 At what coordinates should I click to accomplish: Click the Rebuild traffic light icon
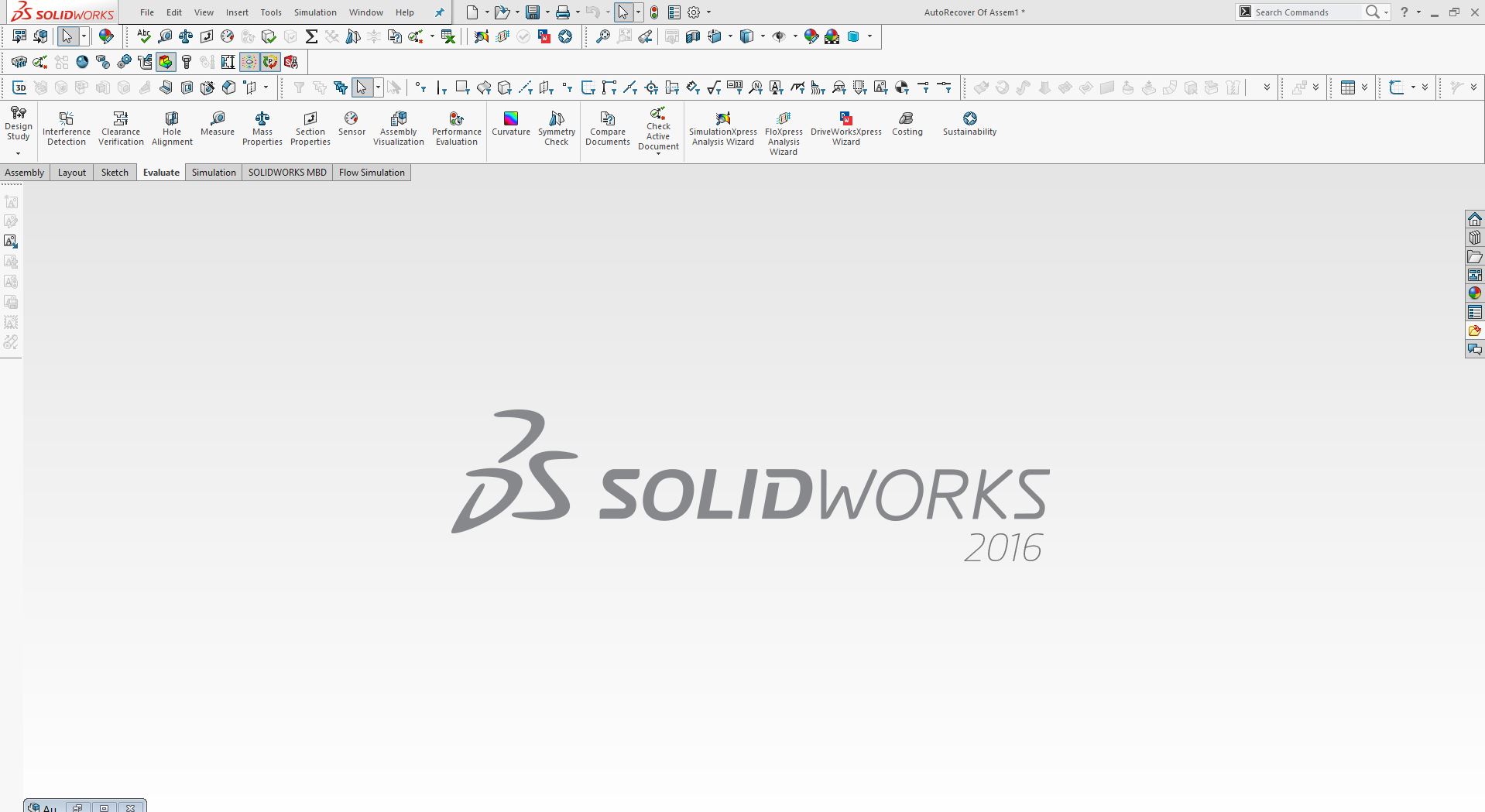tap(654, 12)
